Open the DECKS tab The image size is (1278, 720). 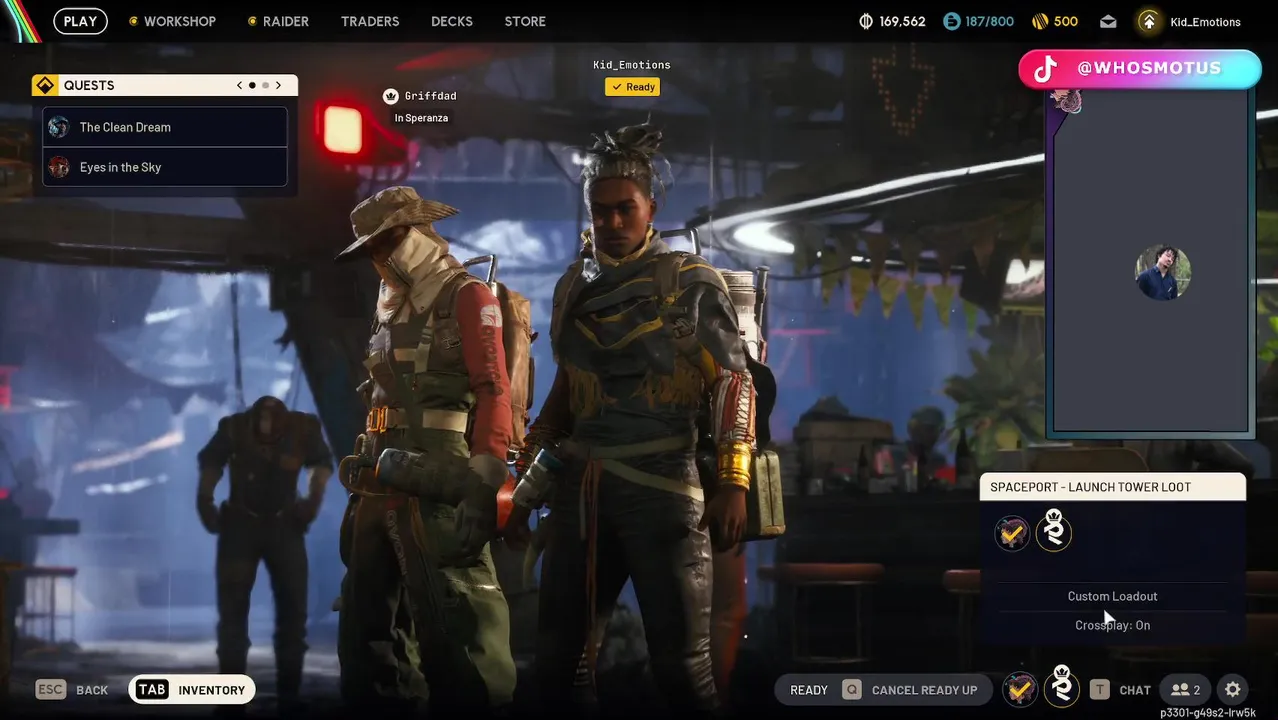(x=452, y=21)
